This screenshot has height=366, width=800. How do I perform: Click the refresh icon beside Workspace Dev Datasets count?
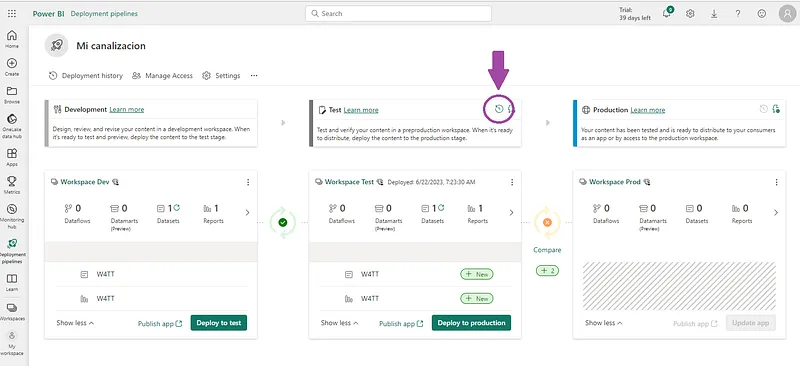[177, 208]
